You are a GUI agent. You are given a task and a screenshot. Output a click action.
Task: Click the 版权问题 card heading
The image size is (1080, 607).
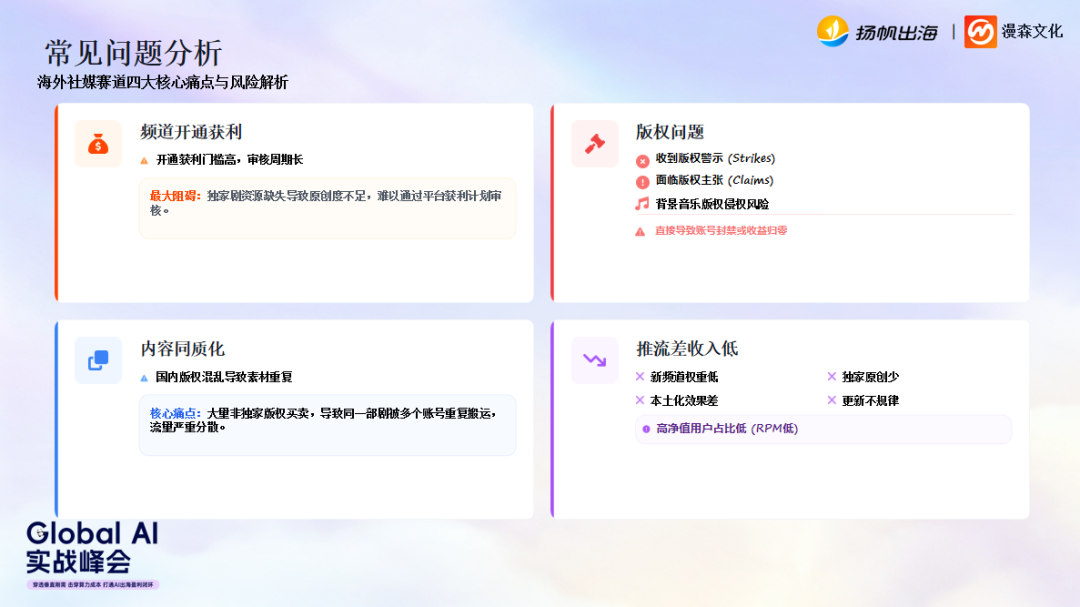coord(669,132)
